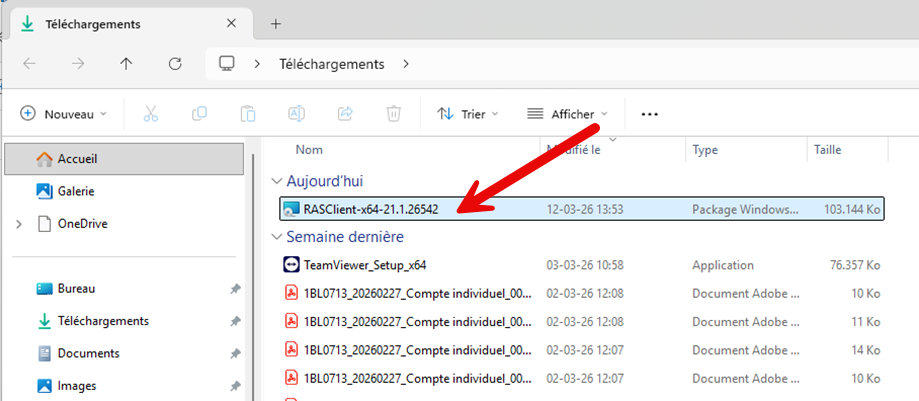The height and width of the screenshot is (401, 919).
Task: Collapse the Semaine dernière group
Action: pos(277,237)
